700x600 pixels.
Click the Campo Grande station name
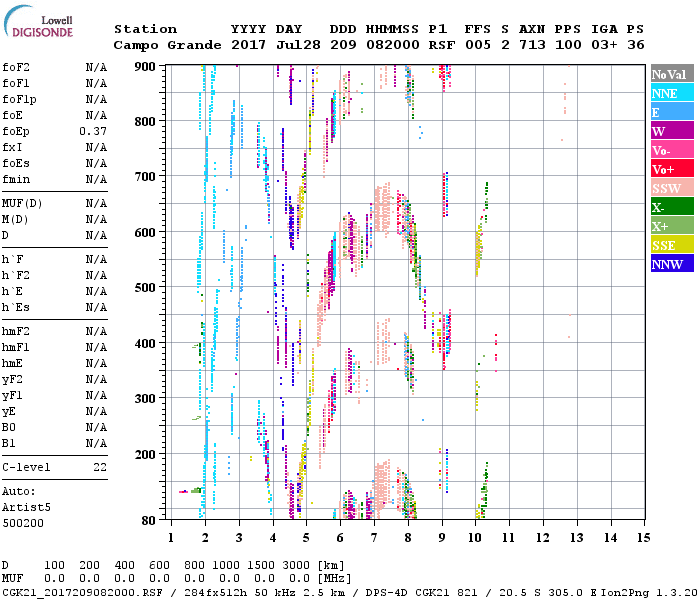165,45
